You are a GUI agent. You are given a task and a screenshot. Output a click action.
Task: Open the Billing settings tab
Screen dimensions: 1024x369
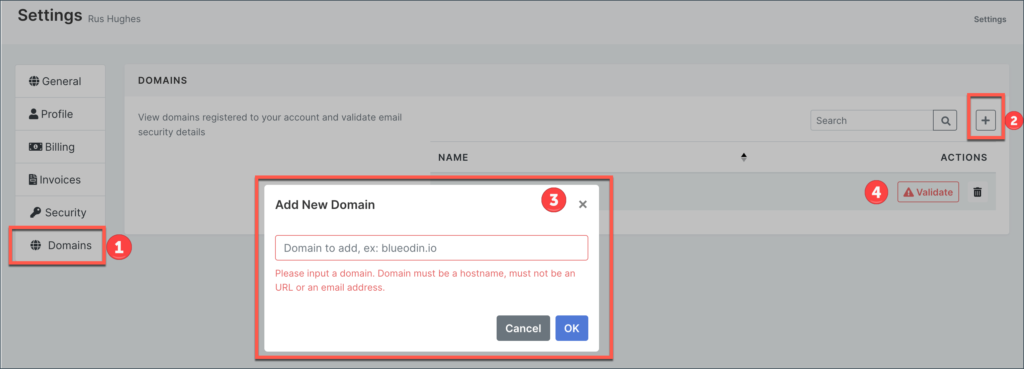60,147
